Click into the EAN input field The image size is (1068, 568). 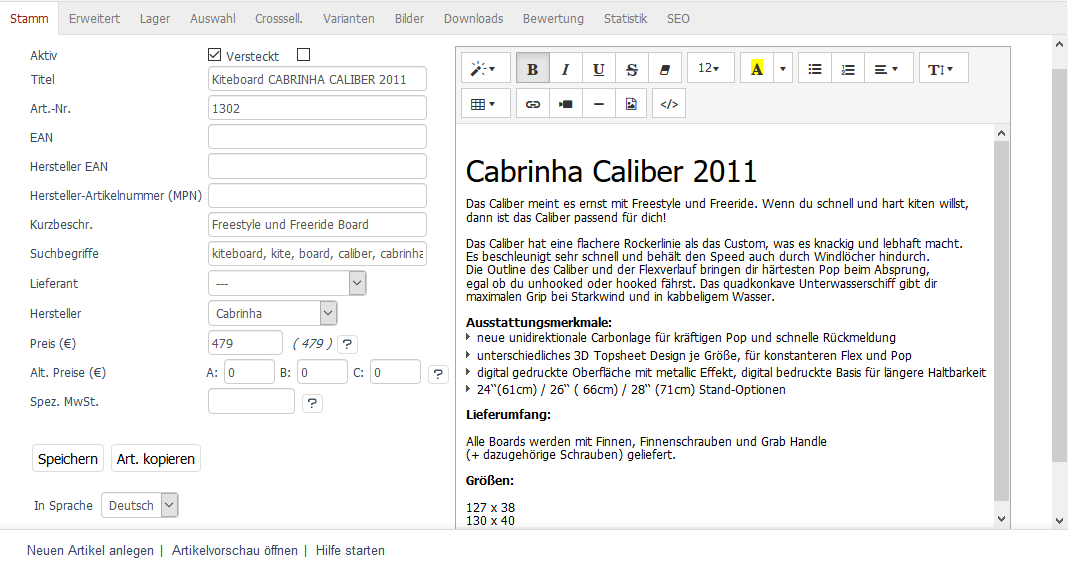pos(317,137)
